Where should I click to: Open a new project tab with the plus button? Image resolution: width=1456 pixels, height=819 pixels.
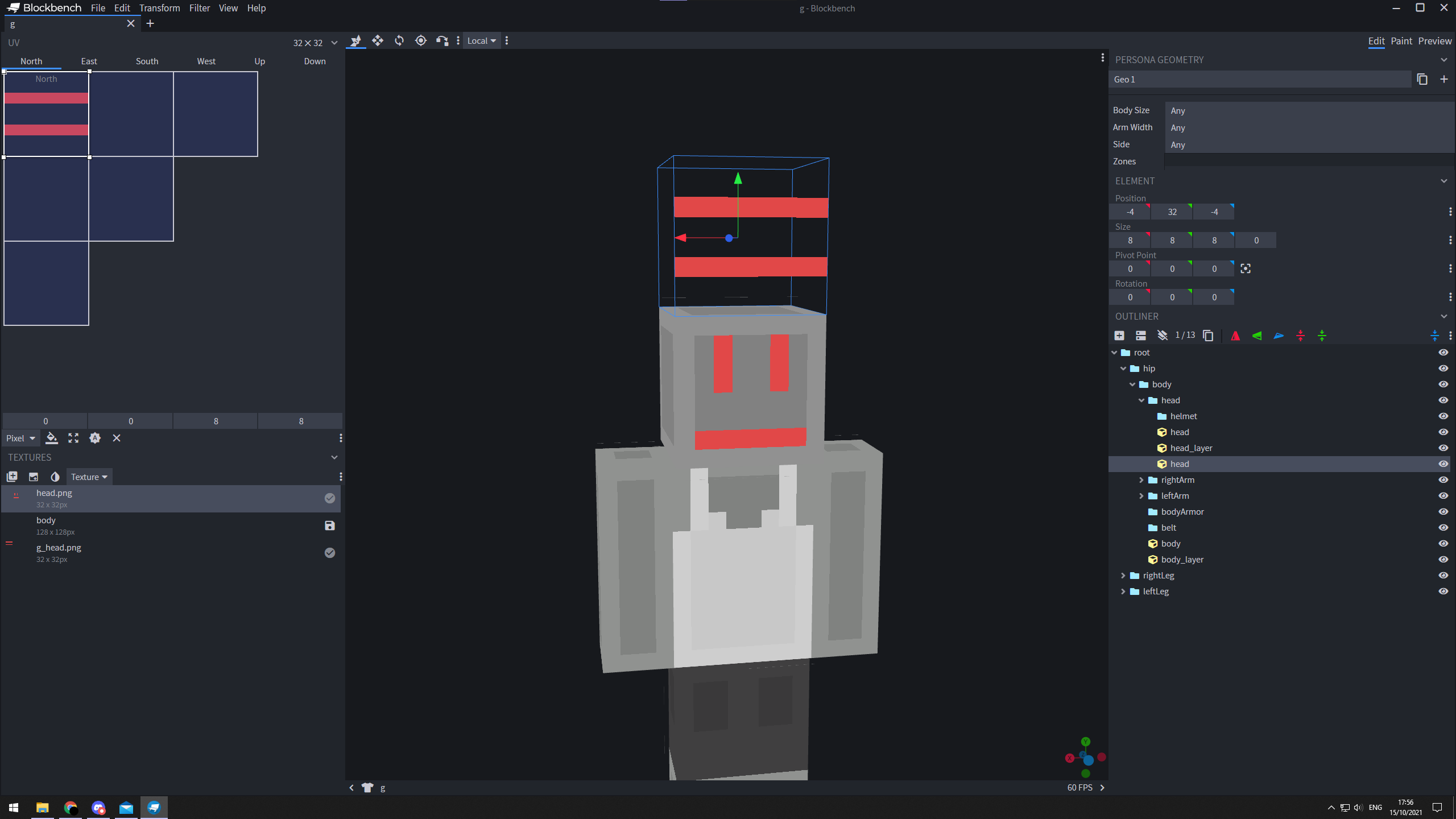(x=150, y=23)
